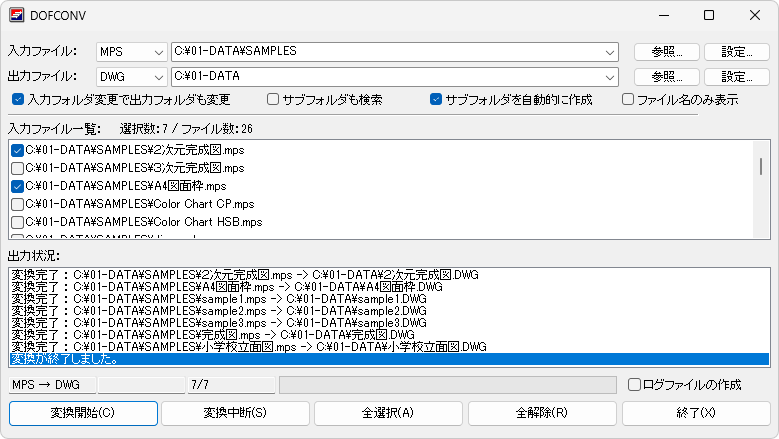Click 参照 button for input file

point(667,52)
